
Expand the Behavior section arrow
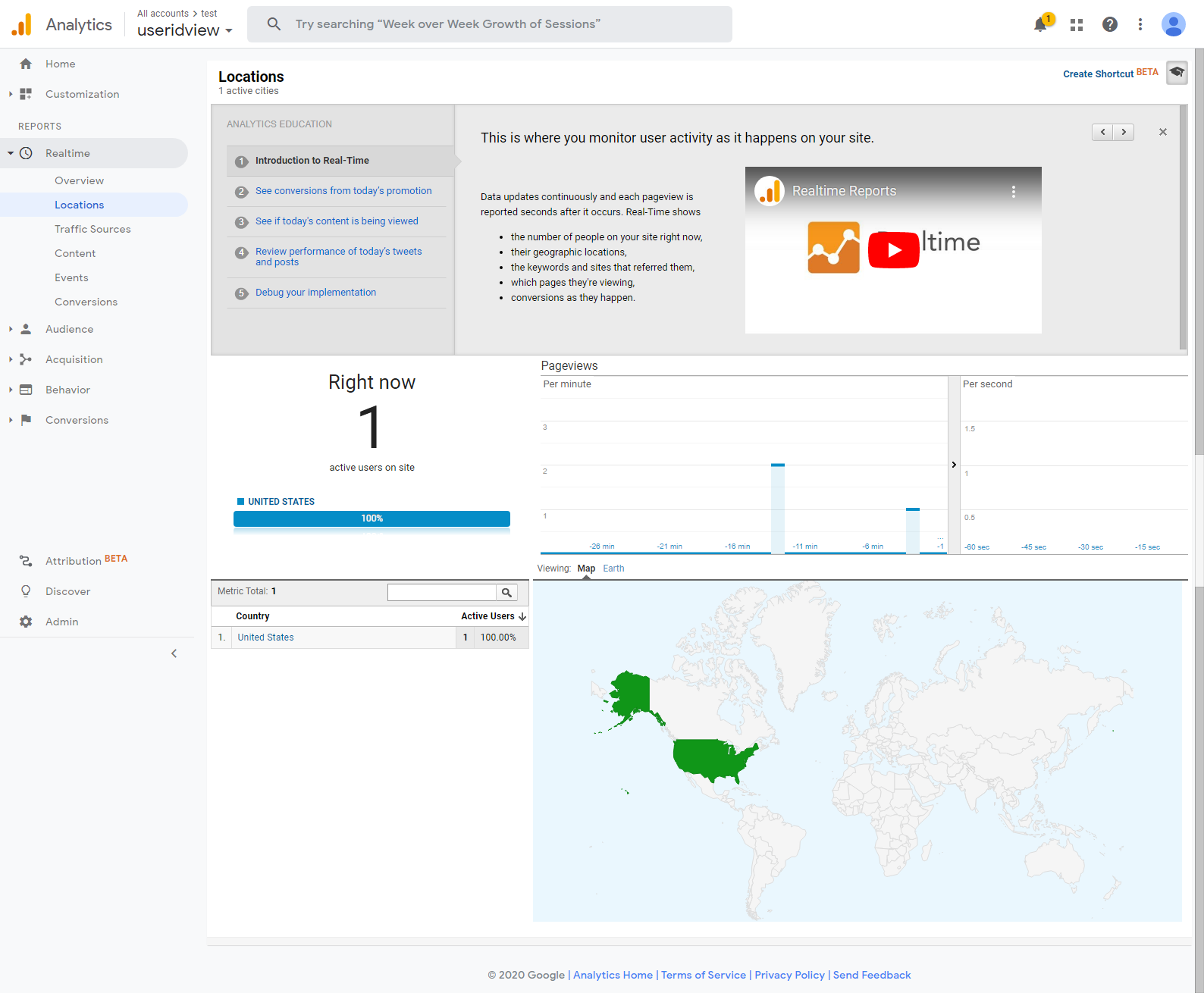(x=11, y=390)
